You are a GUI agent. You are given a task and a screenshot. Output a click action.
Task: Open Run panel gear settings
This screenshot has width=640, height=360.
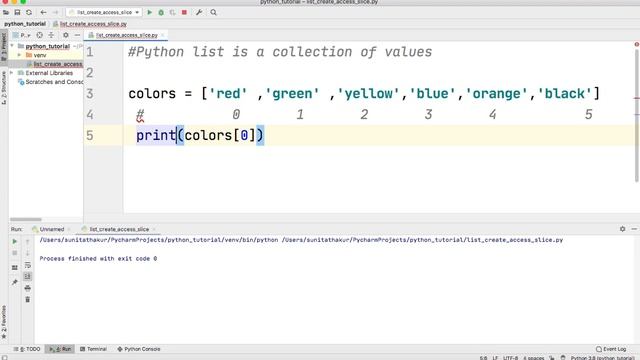click(x=622, y=229)
